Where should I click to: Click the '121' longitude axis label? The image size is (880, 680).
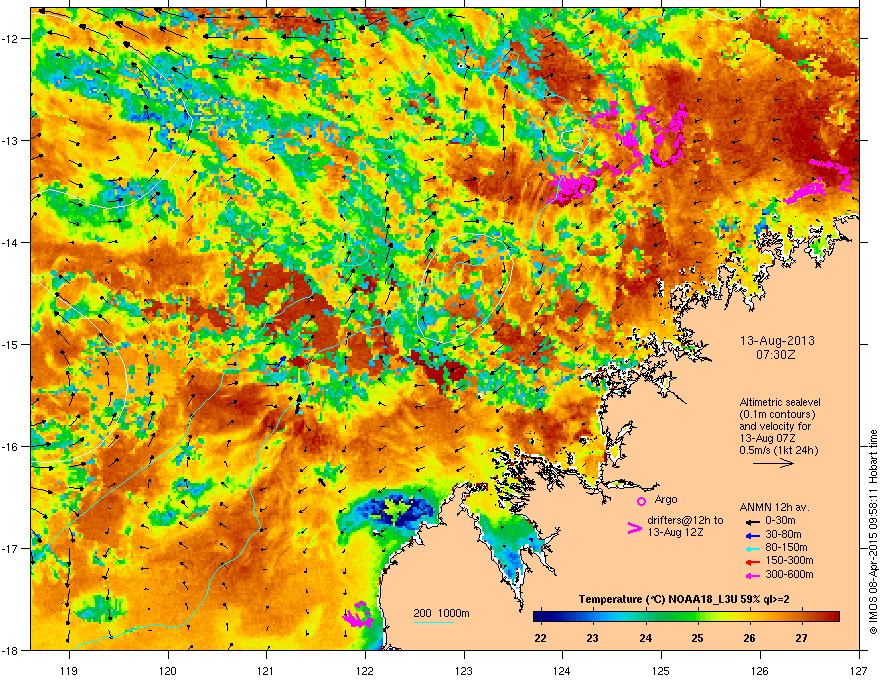coord(266,670)
